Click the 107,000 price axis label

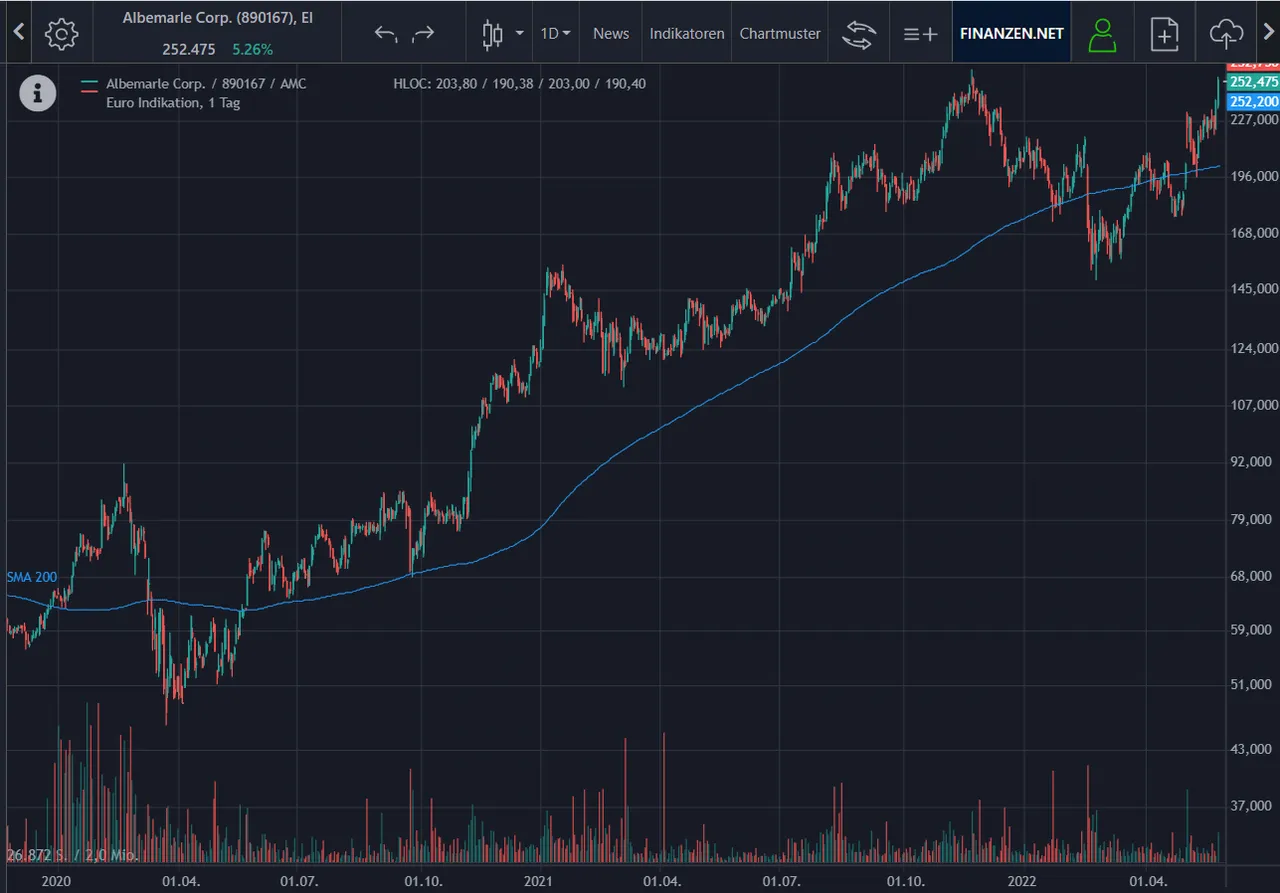pyautogui.click(x=1254, y=405)
